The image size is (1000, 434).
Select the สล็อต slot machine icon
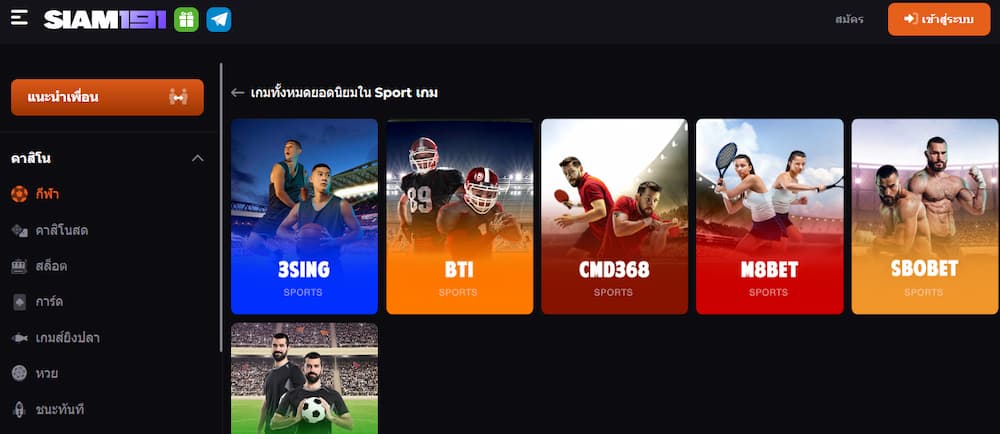point(19,266)
